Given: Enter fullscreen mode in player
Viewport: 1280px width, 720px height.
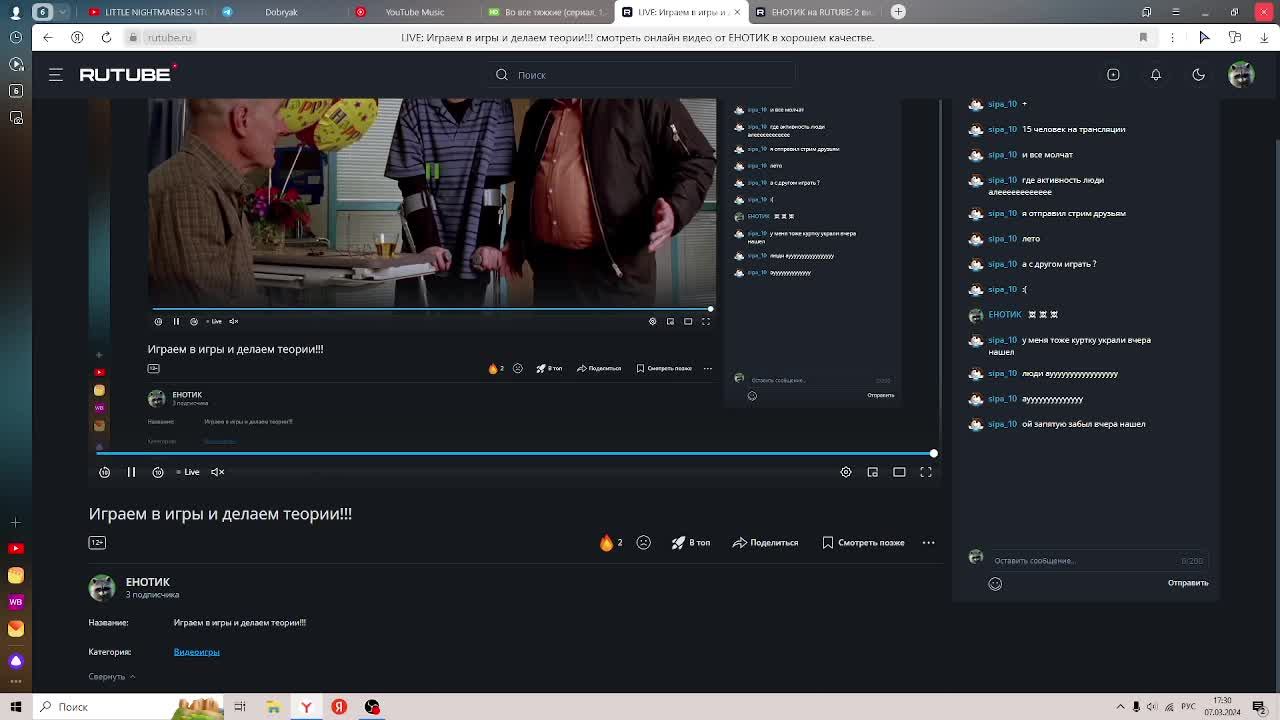Looking at the screenshot, I should click(x=926, y=472).
